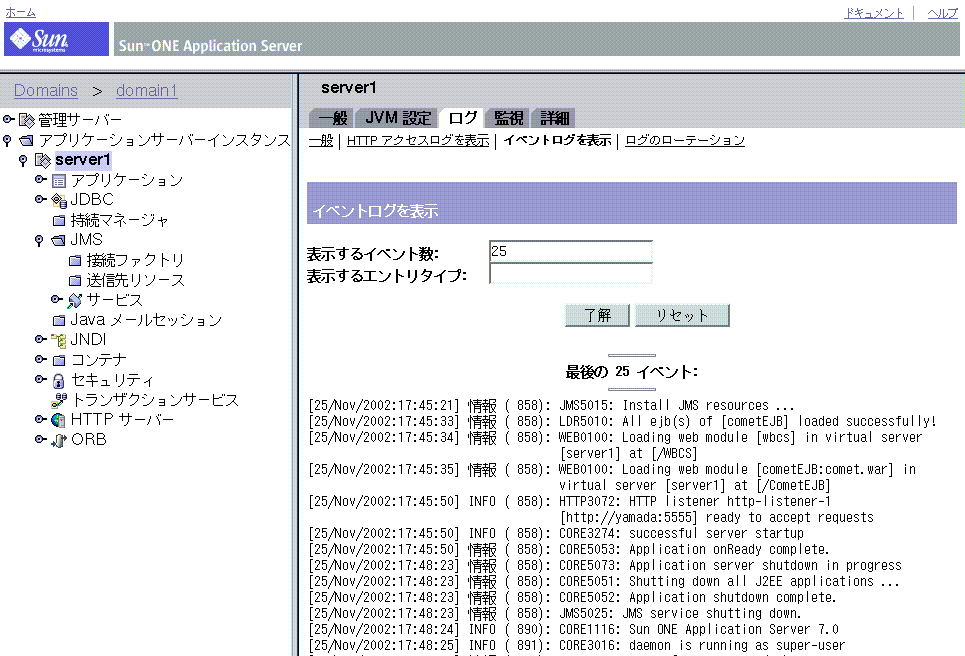965x656 pixels.
Task: Click the JNDI tree icon
Action: pos(58,340)
